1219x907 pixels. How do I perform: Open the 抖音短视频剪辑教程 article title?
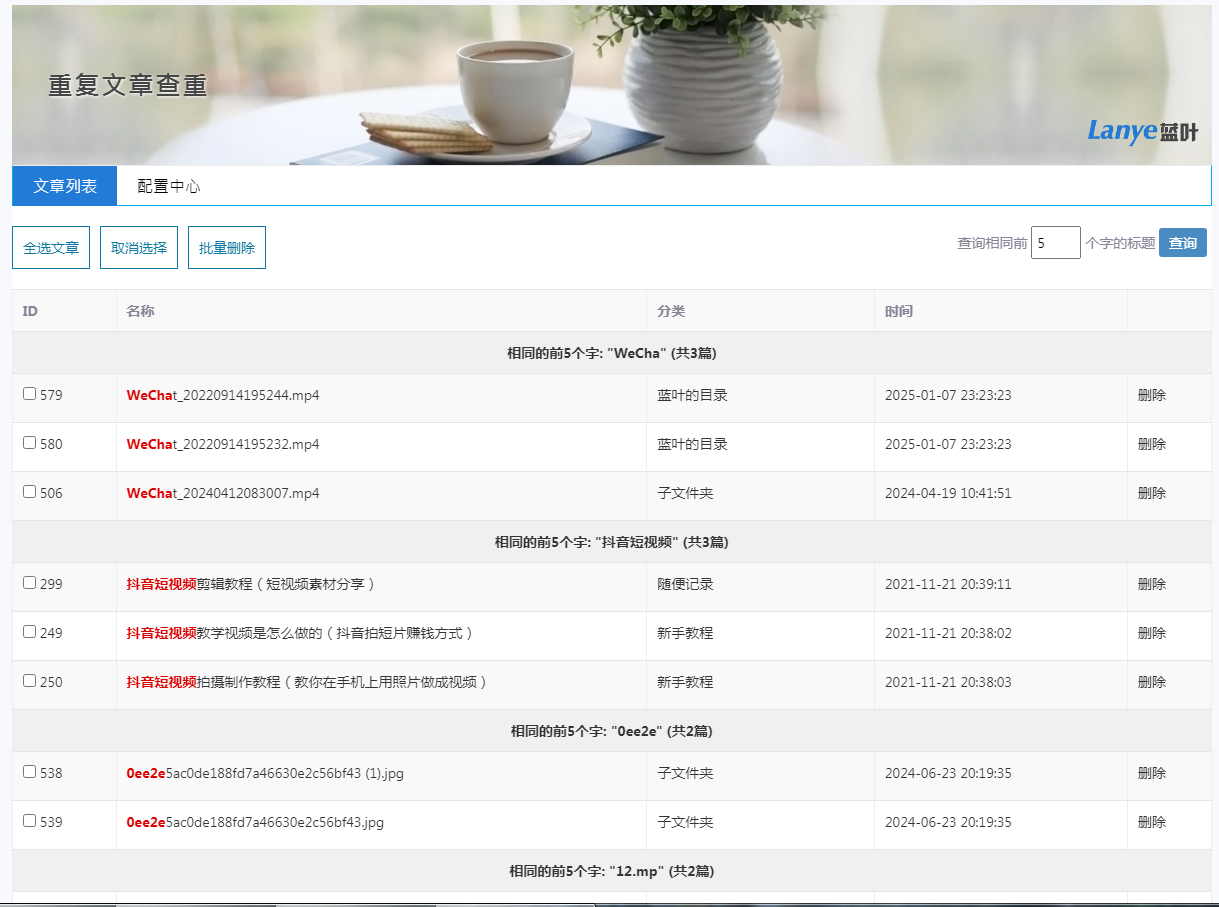click(251, 584)
